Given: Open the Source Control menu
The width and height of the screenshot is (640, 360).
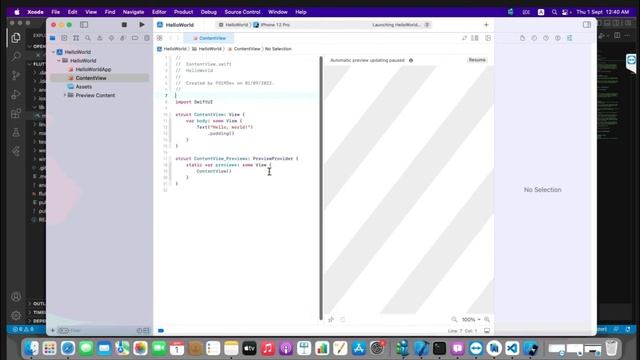Looking at the screenshot, I should pyautogui.click(x=242, y=12).
